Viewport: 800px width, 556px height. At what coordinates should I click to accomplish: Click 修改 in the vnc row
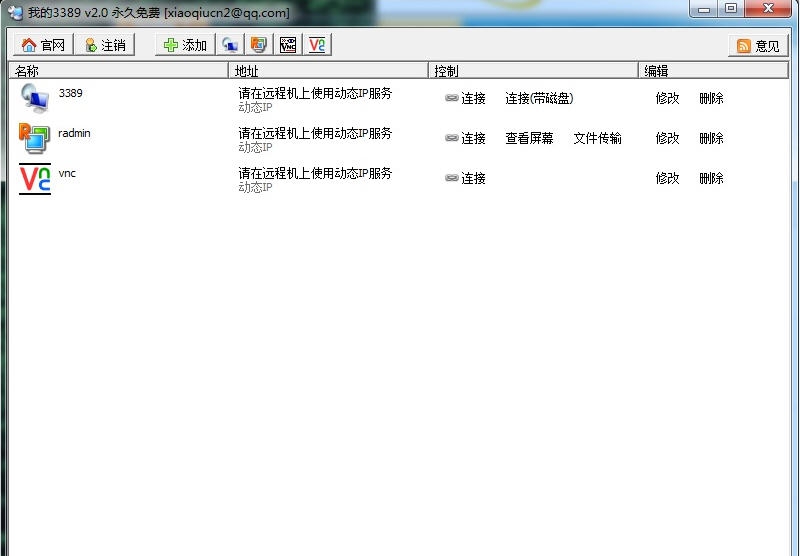point(667,179)
